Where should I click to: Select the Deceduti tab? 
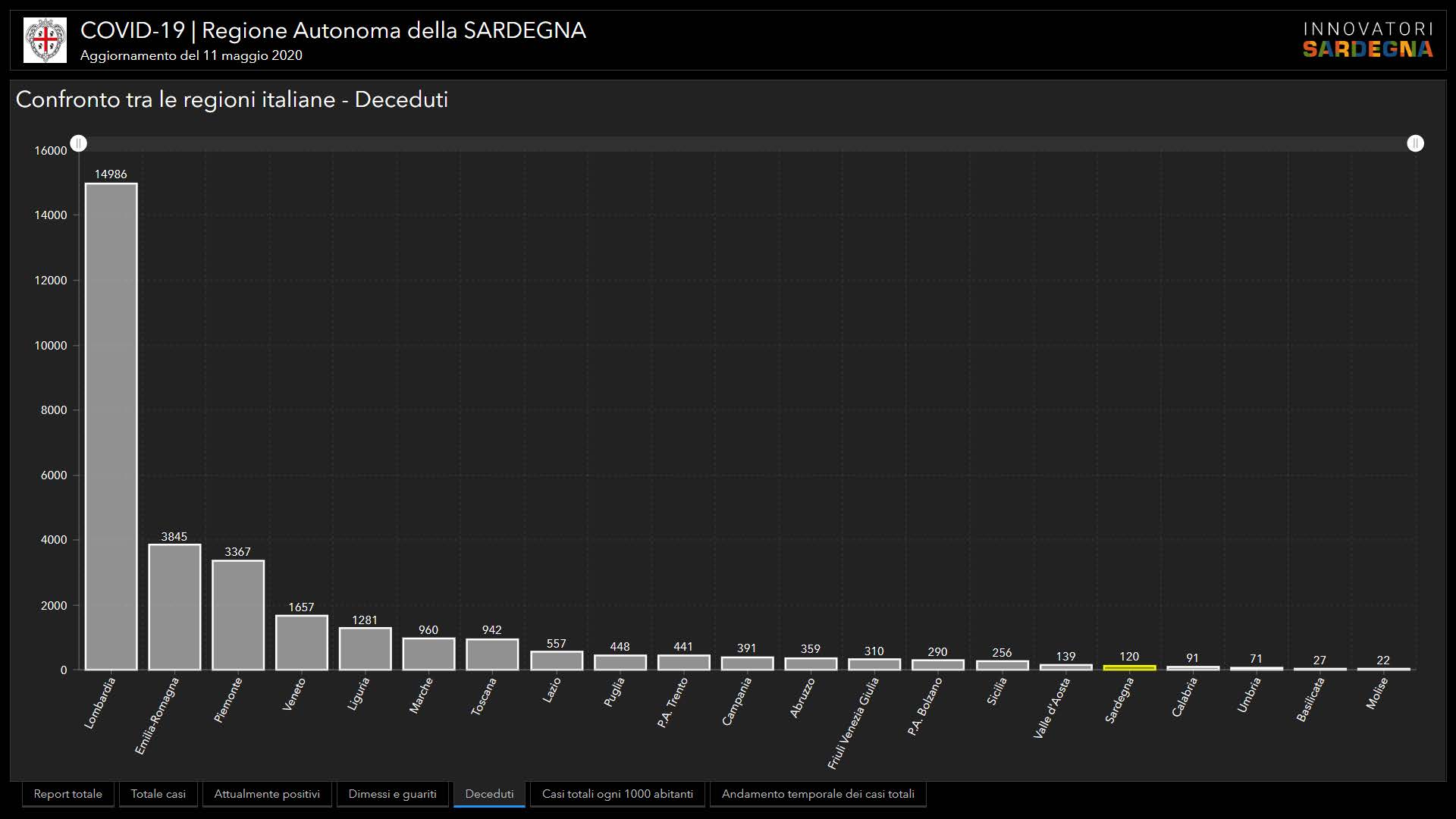click(489, 794)
